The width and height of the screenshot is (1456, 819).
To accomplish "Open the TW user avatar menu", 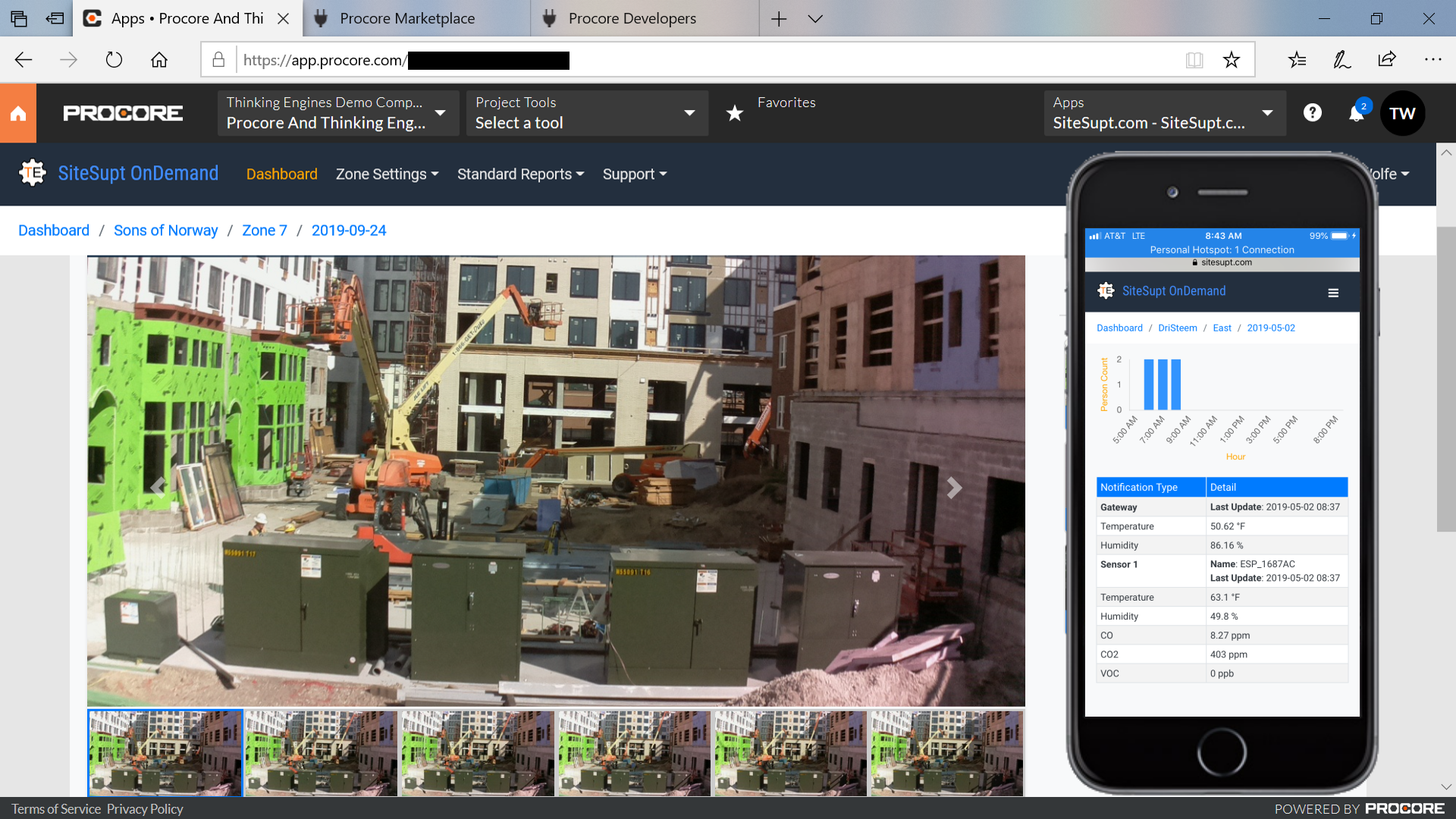I will pyautogui.click(x=1402, y=113).
